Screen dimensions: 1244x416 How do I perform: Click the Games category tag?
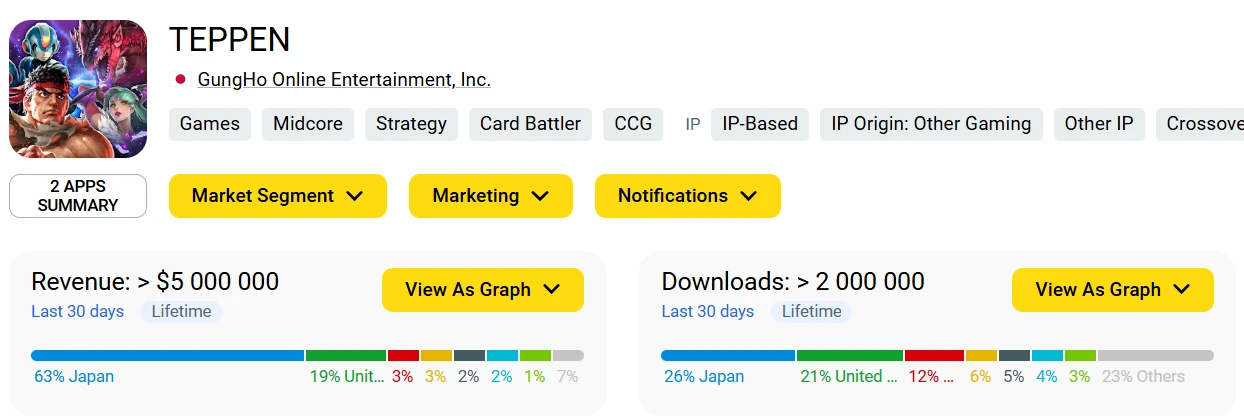pos(210,124)
